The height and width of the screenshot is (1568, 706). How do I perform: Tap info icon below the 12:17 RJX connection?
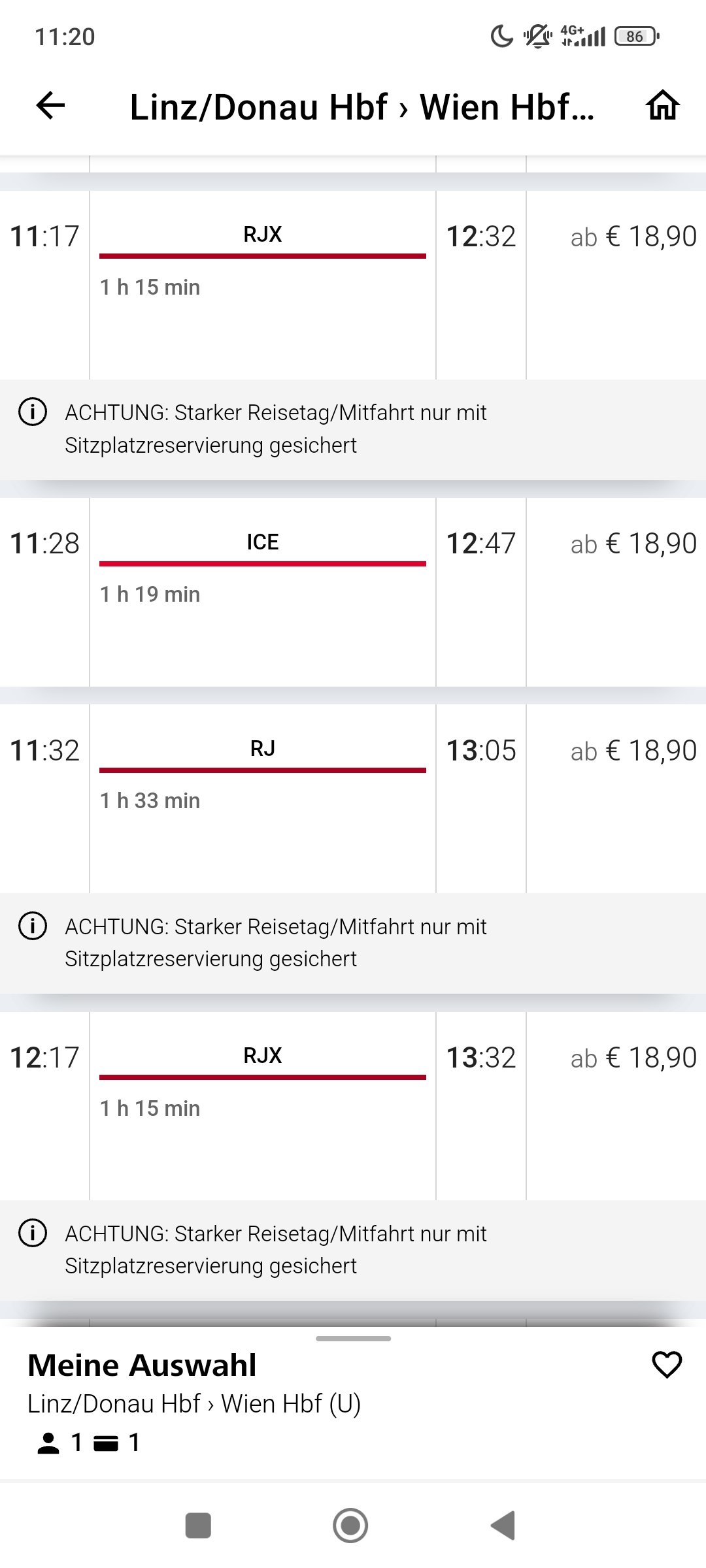(x=33, y=1233)
